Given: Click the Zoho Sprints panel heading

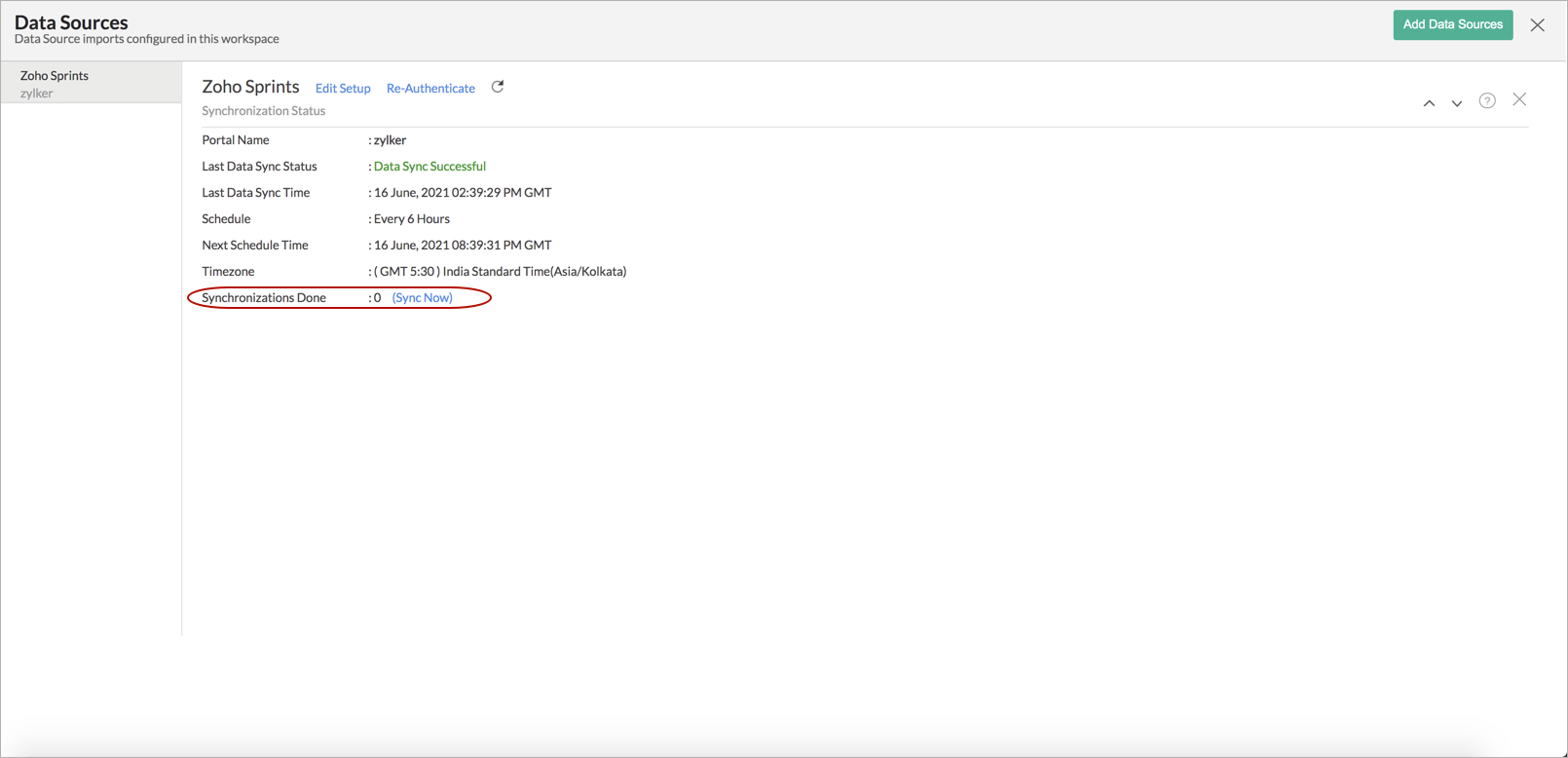Looking at the screenshot, I should (250, 87).
